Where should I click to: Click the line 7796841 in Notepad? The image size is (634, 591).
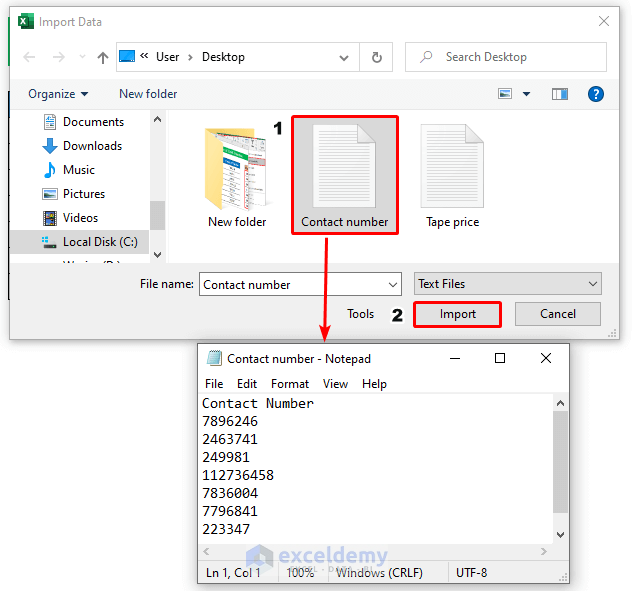[230, 511]
